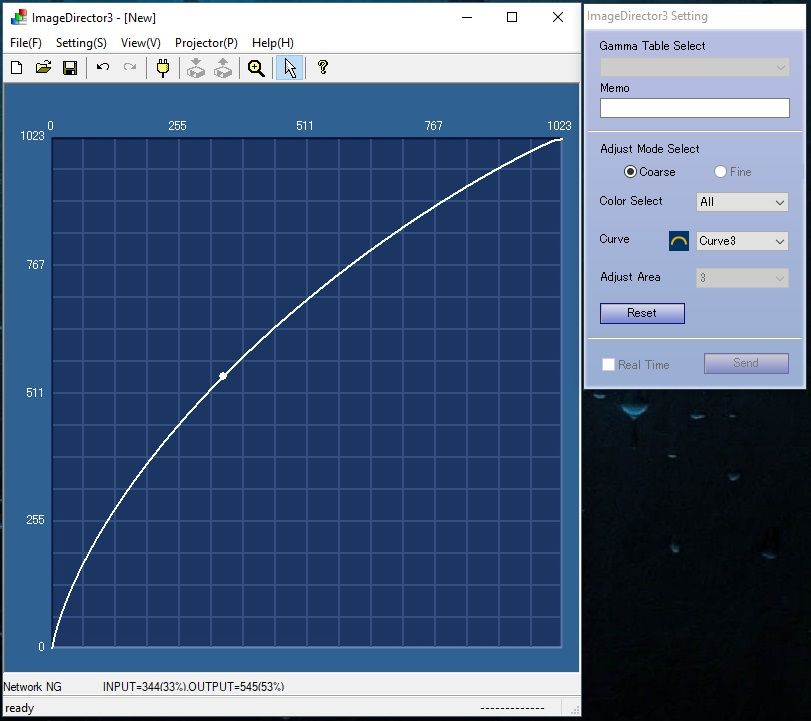811x721 pixels.
Task: Save using the floppy disk icon
Action: (70, 68)
